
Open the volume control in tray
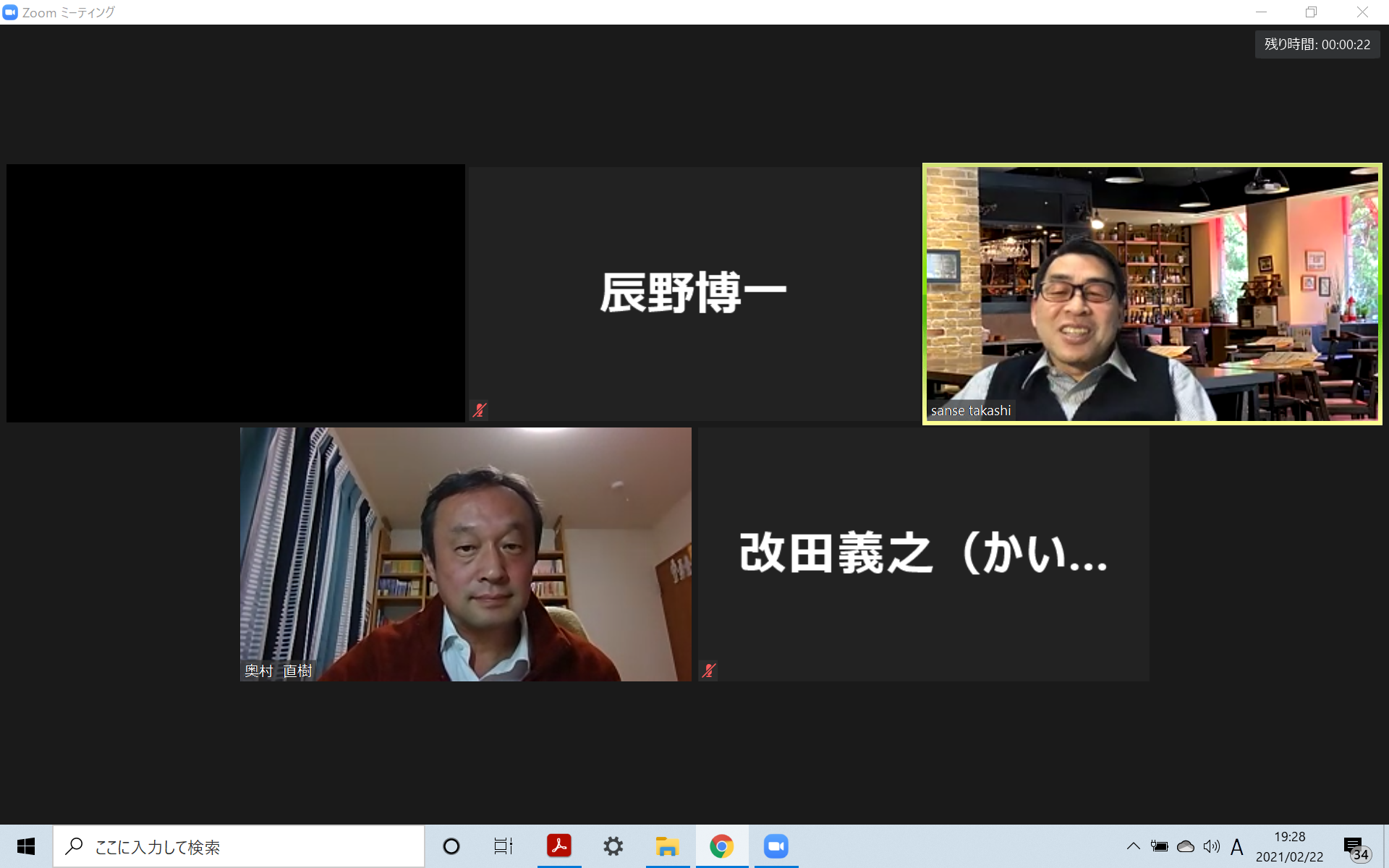(x=1212, y=846)
